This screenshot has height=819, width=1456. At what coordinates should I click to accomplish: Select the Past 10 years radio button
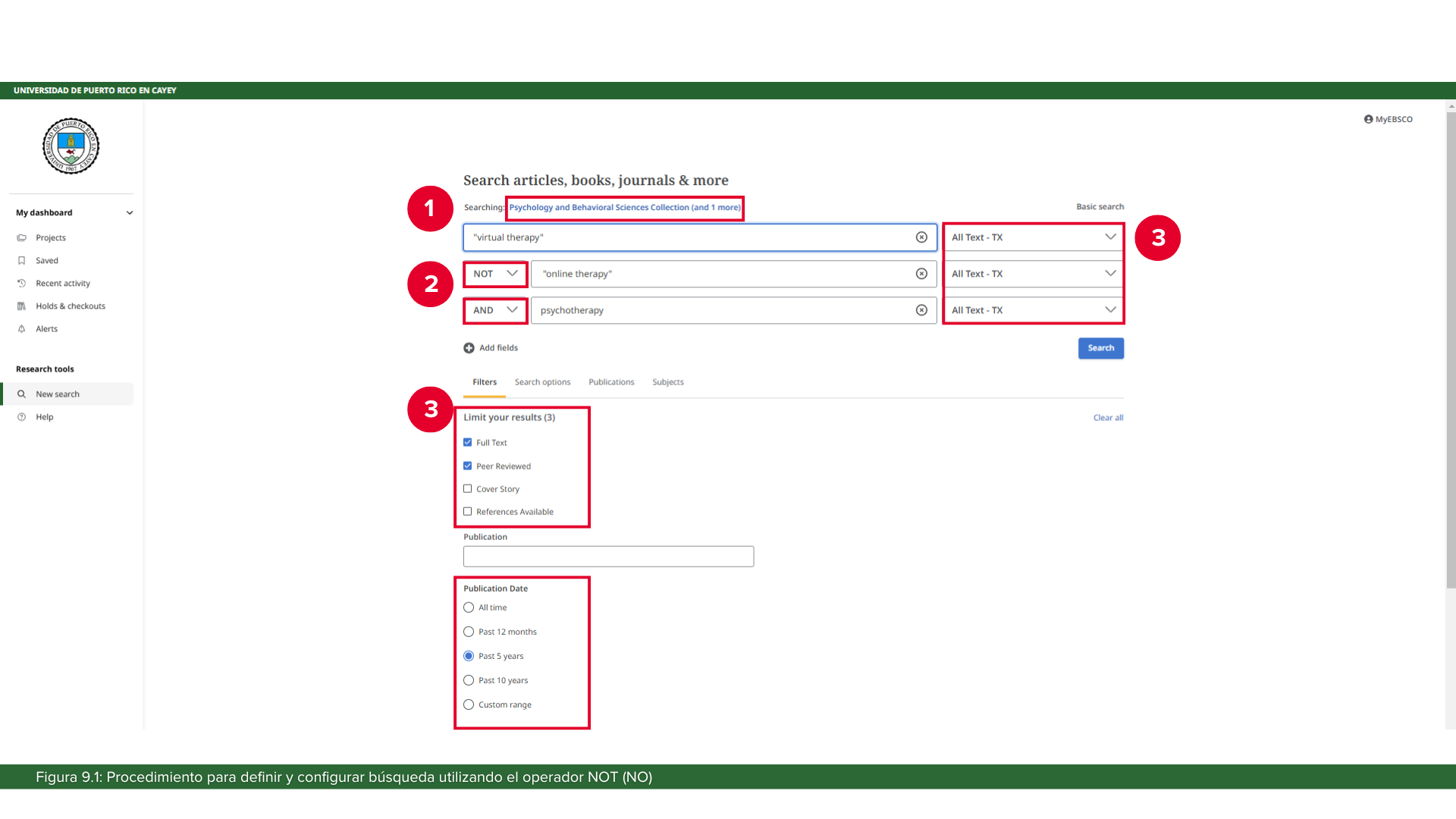(469, 681)
